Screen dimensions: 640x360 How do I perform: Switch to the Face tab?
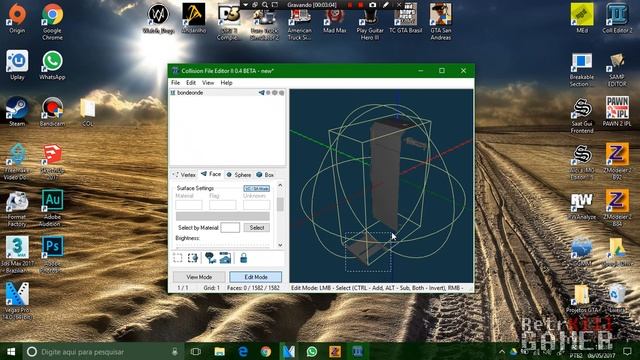(211, 174)
